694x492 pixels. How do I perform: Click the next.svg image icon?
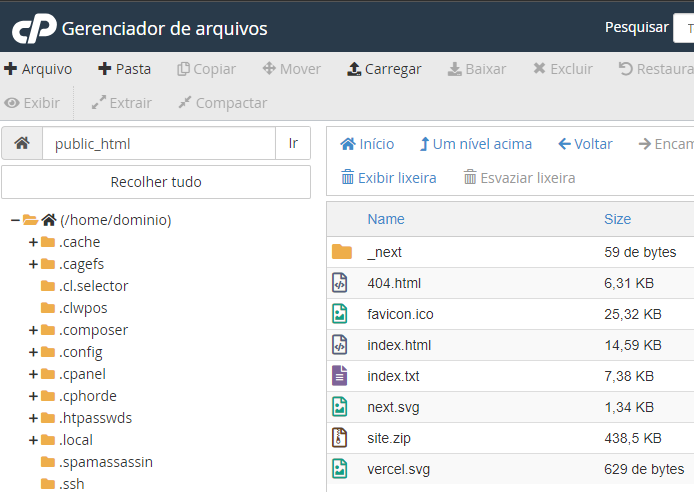coord(340,407)
